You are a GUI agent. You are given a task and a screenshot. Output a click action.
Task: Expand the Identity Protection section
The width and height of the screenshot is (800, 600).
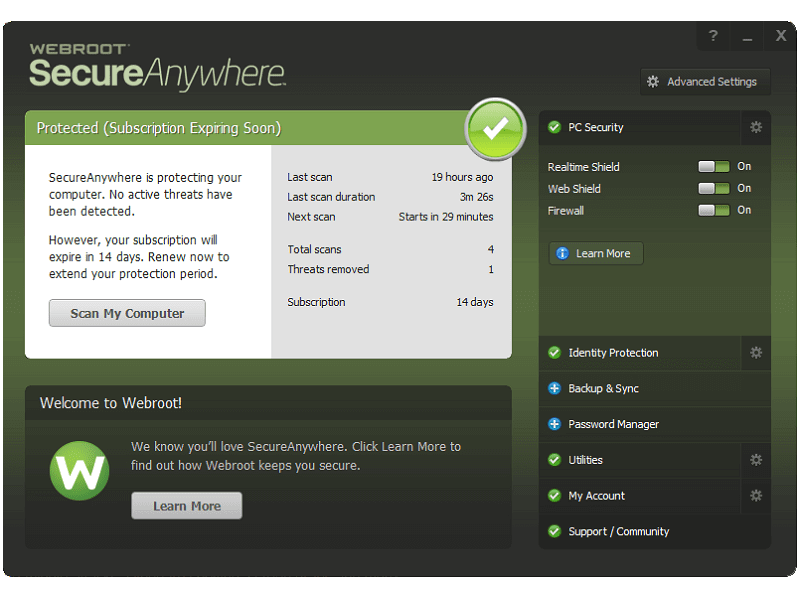pyautogui.click(x=640, y=353)
